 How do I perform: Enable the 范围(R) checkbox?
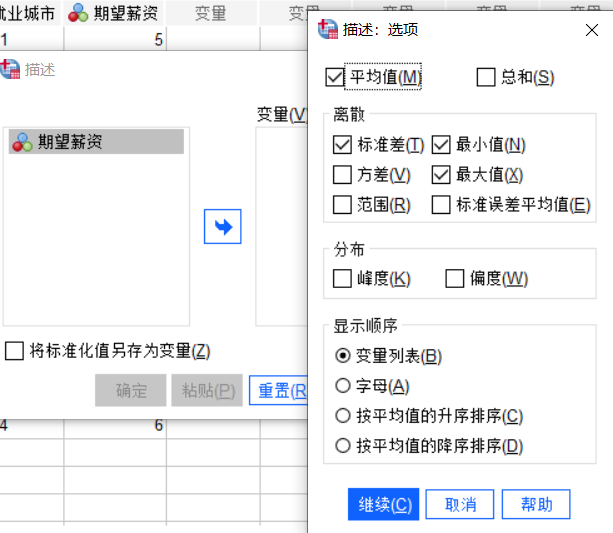click(342, 205)
